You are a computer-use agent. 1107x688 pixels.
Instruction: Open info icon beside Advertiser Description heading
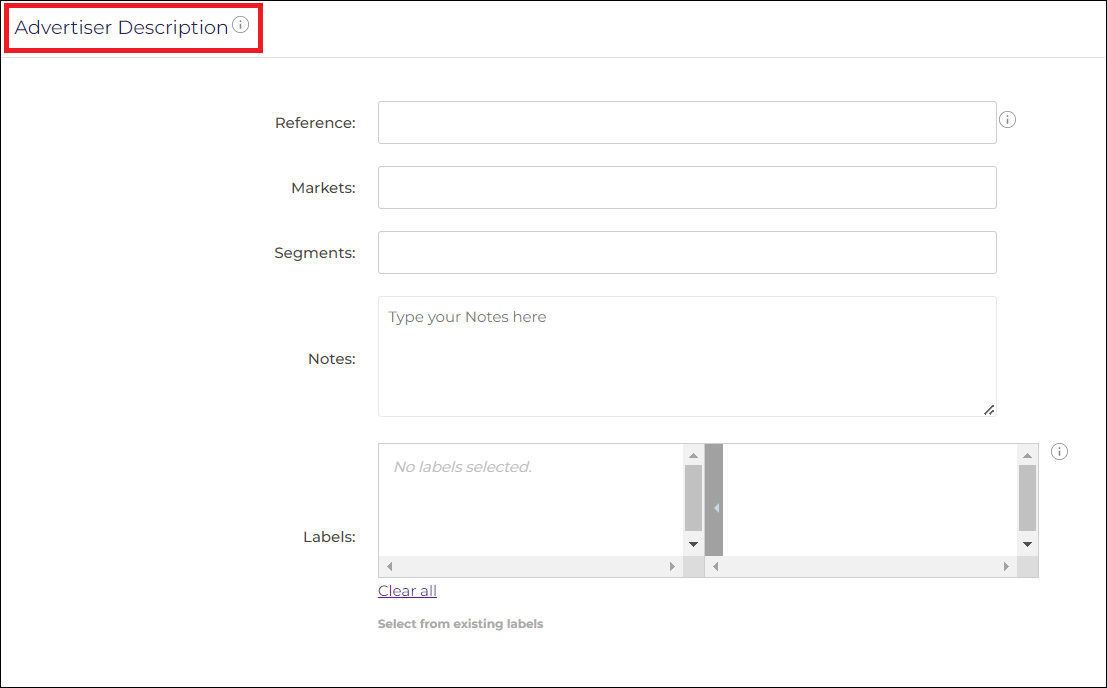coord(241,25)
